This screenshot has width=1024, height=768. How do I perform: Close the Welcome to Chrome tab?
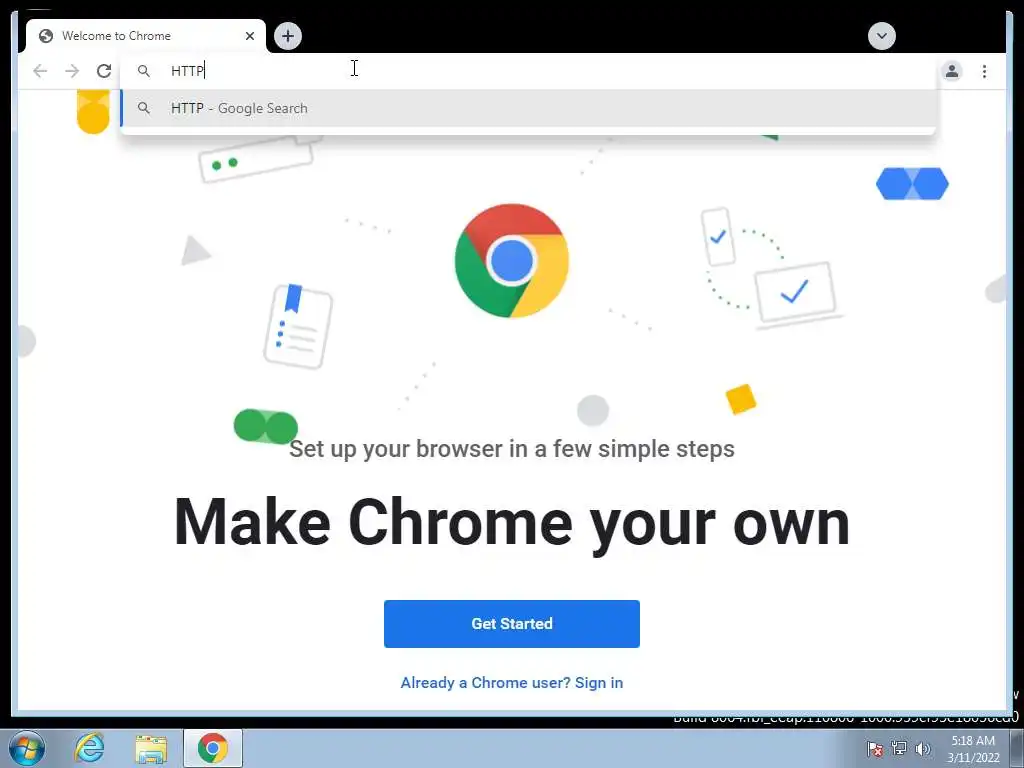[x=249, y=36]
